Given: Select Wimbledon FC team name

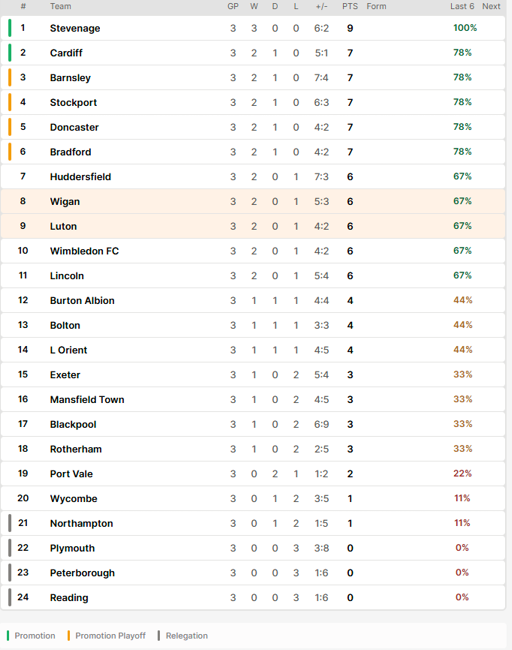Looking at the screenshot, I should coord(84,251).
